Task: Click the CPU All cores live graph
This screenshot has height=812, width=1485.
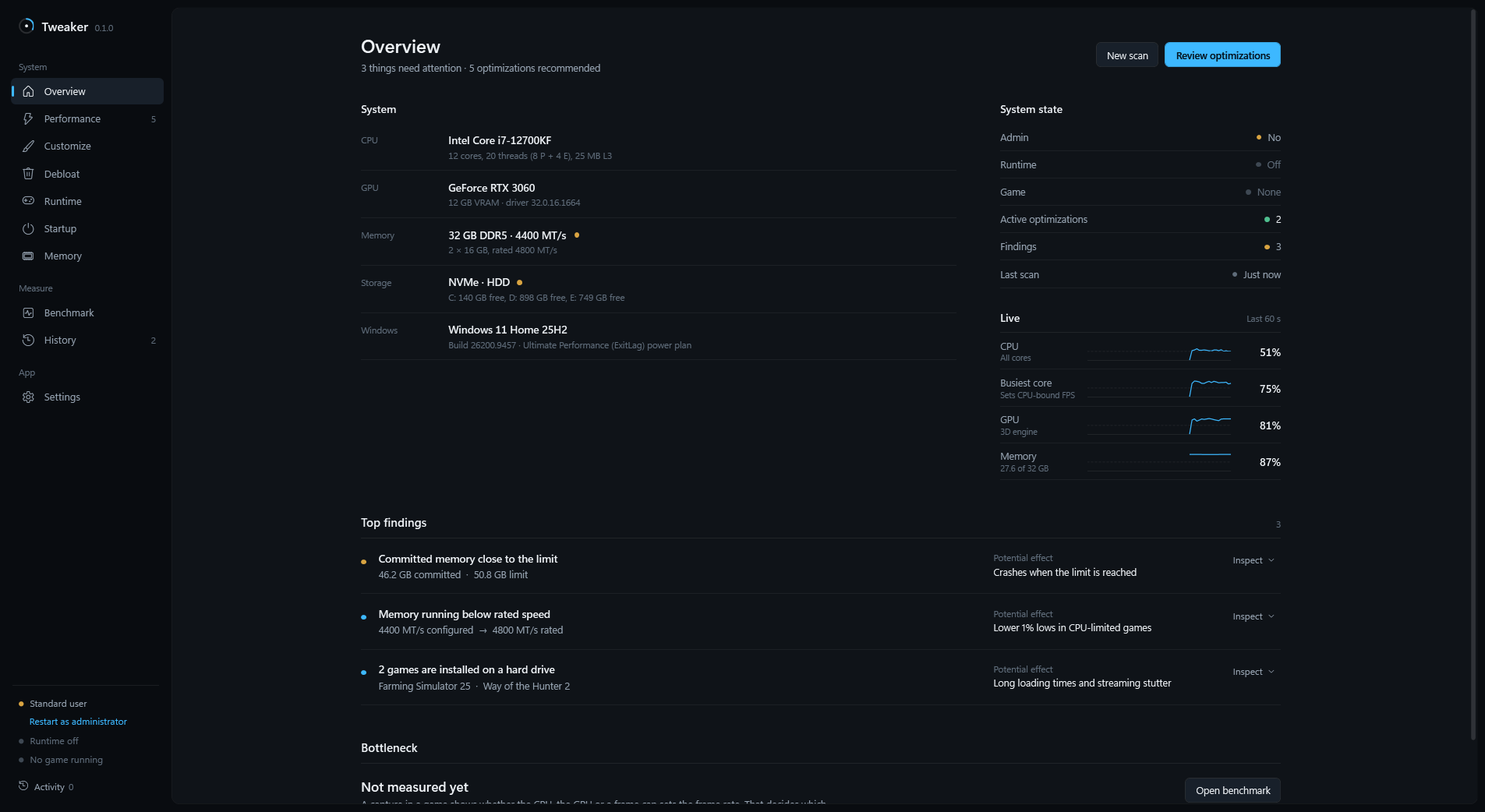Action: [x=1159, y=353]
